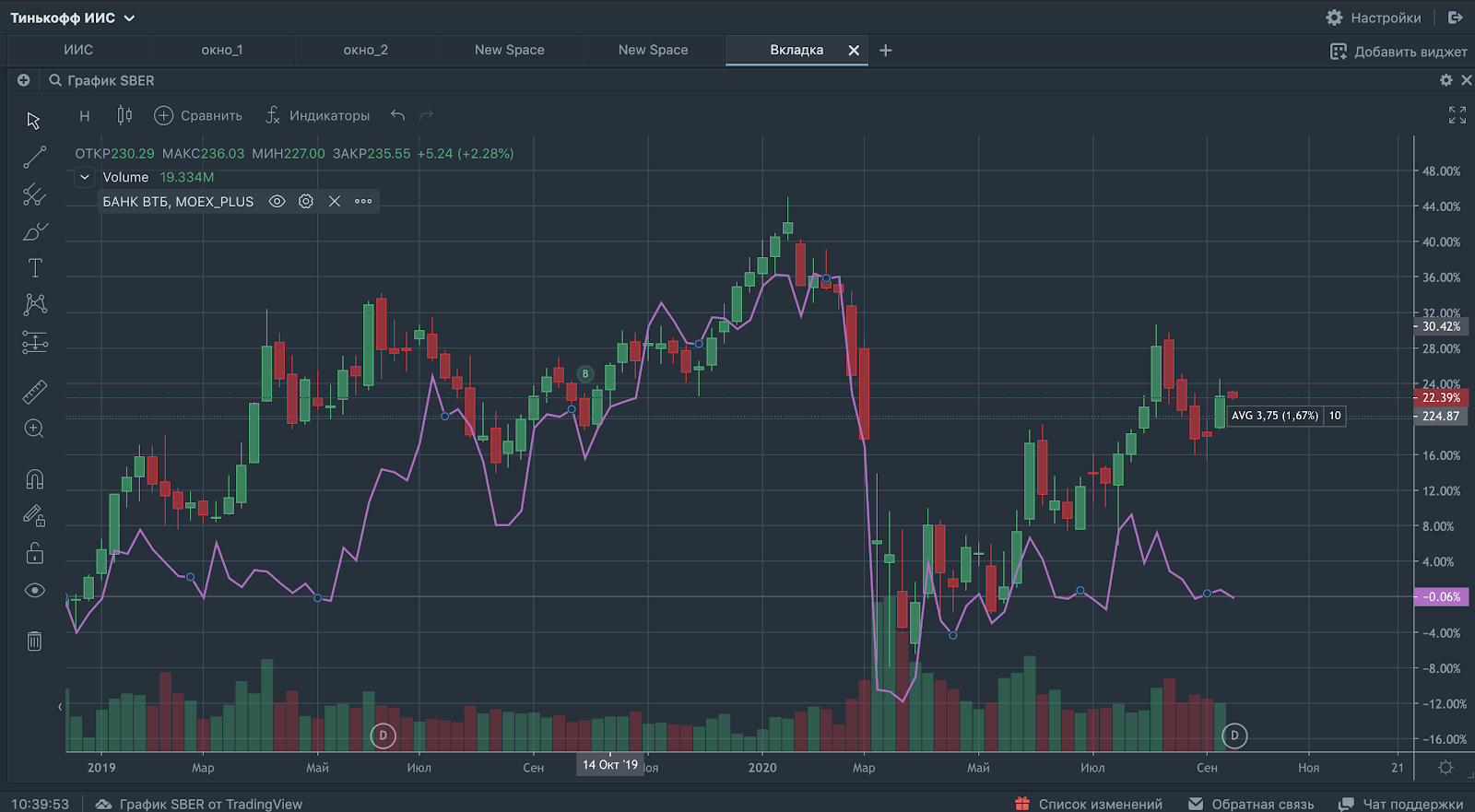
Task: Open more options for БАНК ВТБ series
Action: point(363,201)
